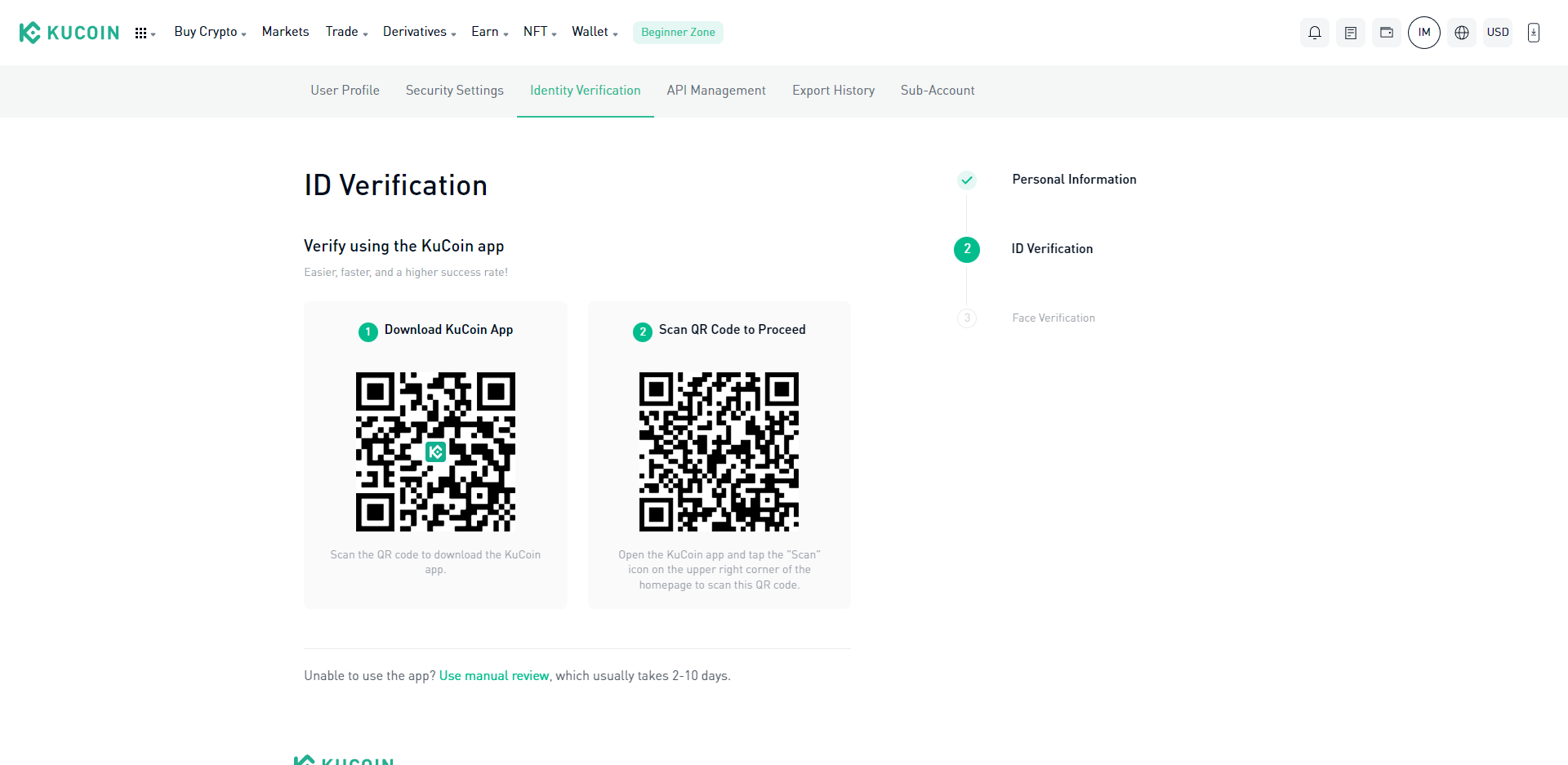Switch to Export History tab
The image size is (1568, 765).
833,91
